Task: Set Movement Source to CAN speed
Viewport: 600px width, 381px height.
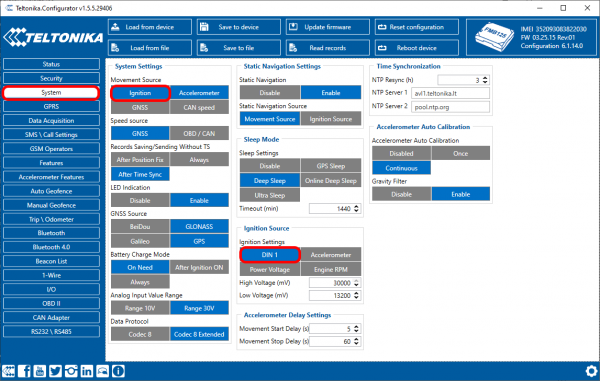Action: (x=199, y=107)
